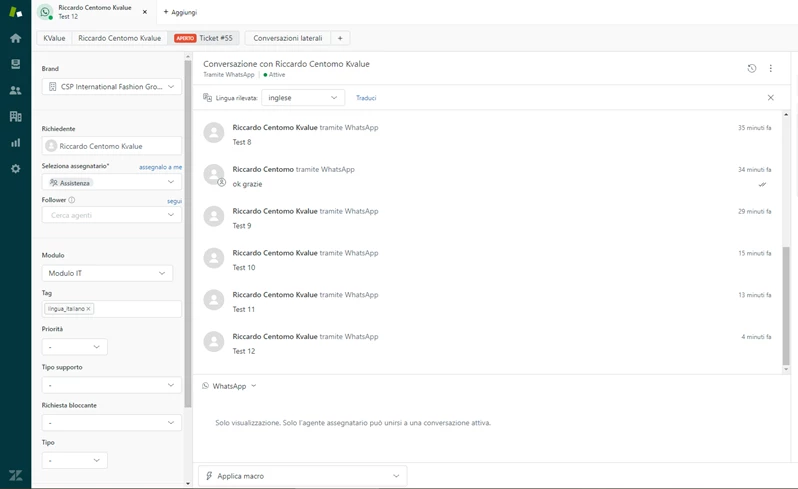This screenshot has width=798, height=489.
Task: Open Customers icon in sidebar
Action: (x=15, y=90)
